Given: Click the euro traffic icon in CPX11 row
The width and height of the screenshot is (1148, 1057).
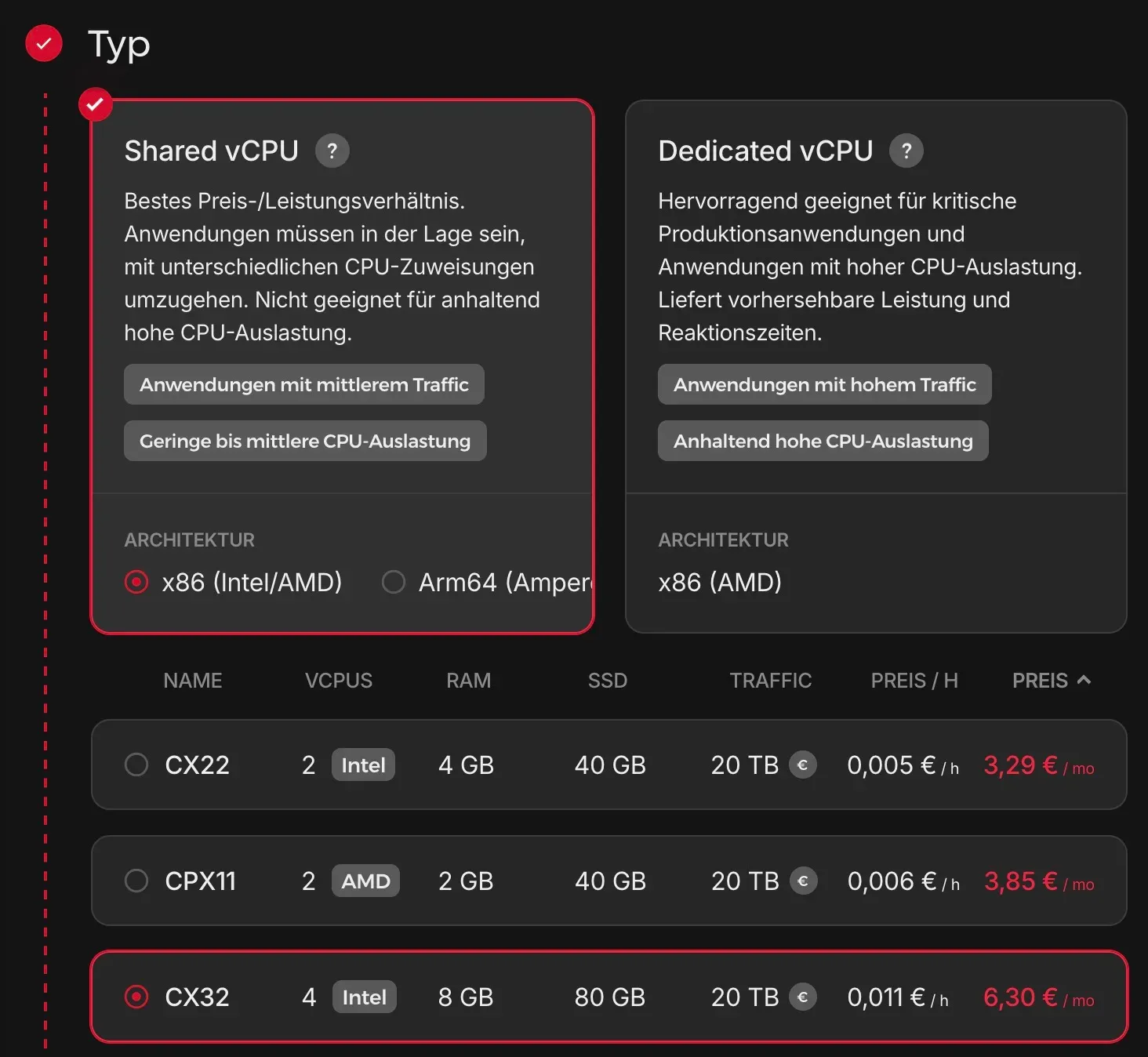Looking at the screenshot, I should pos(803,881).
